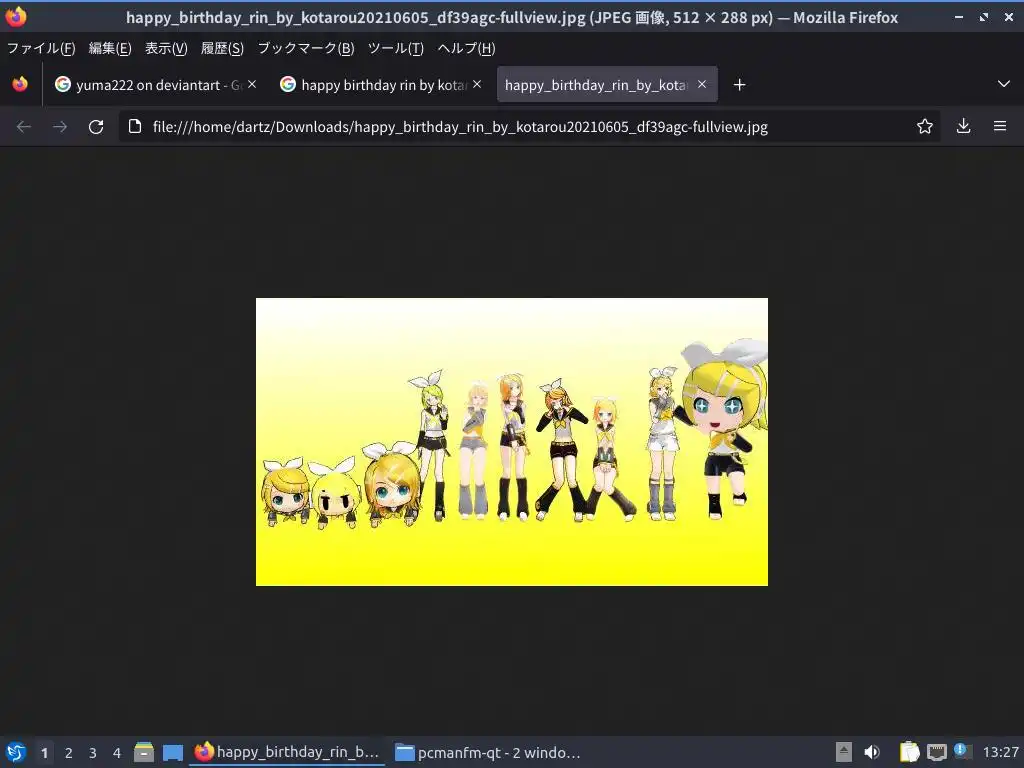Switch to yuma222 on deviantart tab

pos(155,85)
